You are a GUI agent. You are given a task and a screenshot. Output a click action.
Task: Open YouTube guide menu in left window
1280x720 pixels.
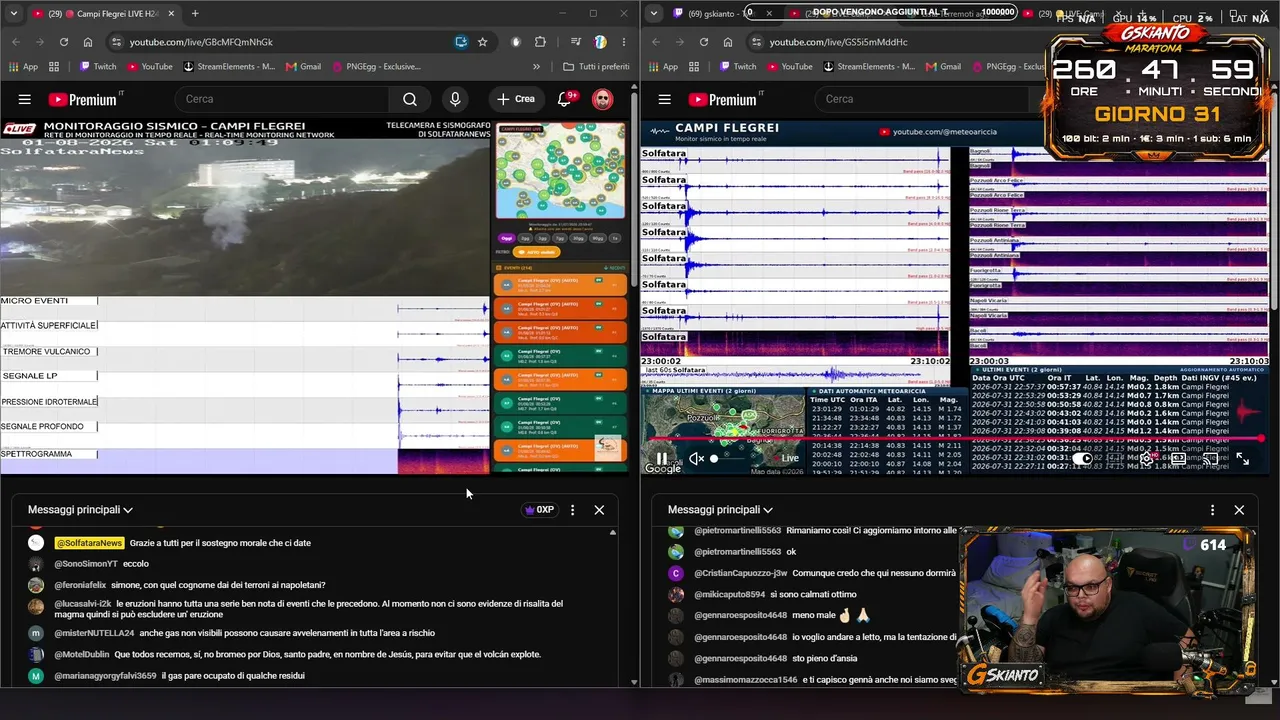tap(25, 99)
